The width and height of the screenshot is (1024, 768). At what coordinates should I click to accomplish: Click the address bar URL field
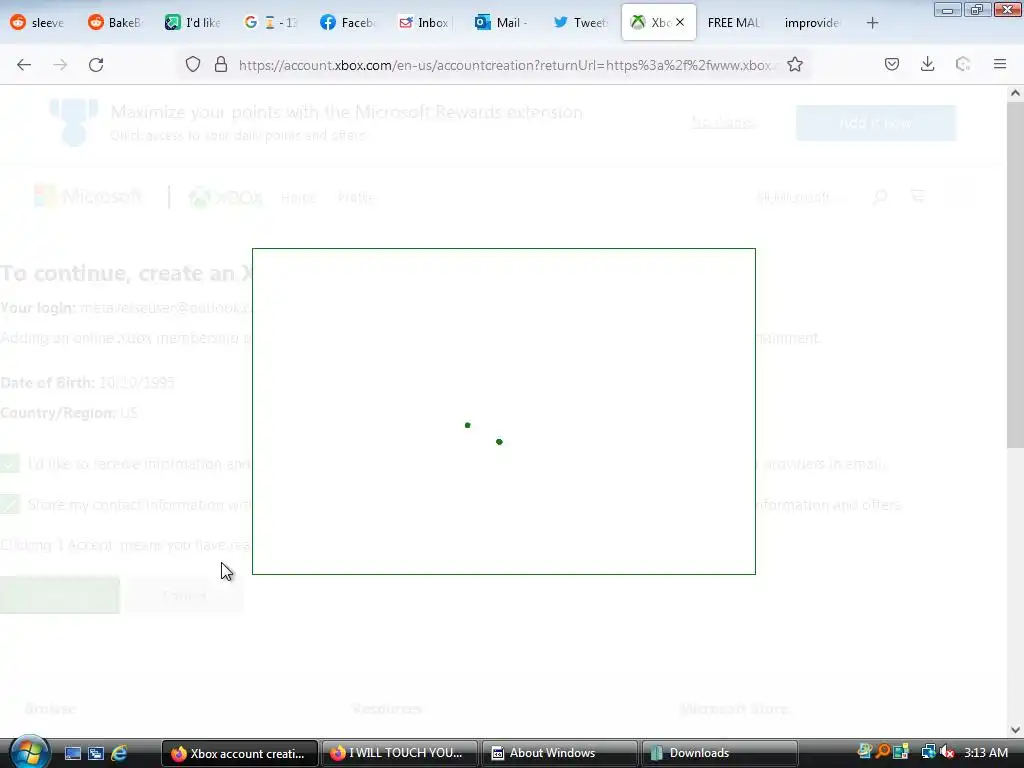(507, 65)
